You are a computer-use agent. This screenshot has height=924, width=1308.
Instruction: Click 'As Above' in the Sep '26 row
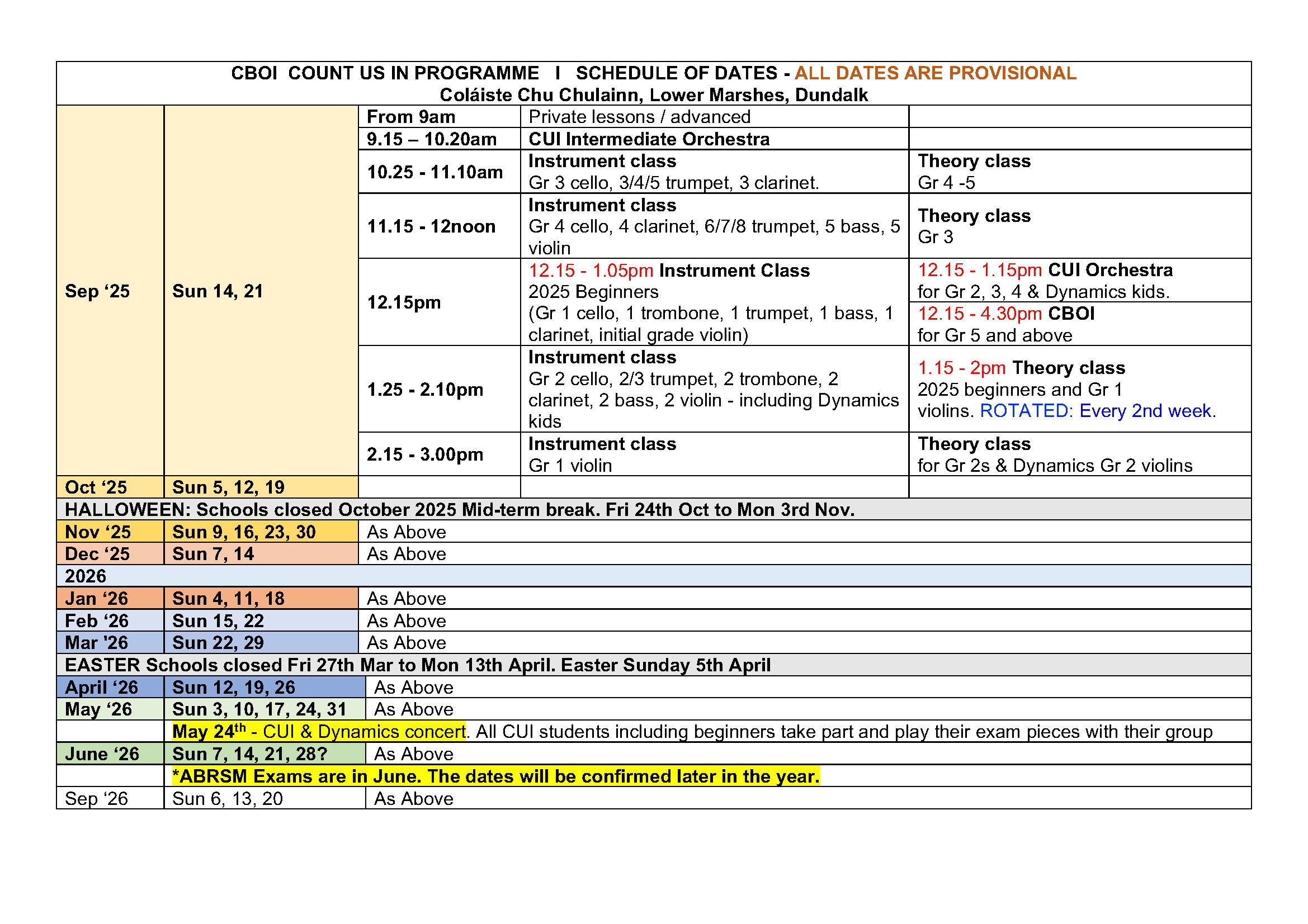pos(414,799)
